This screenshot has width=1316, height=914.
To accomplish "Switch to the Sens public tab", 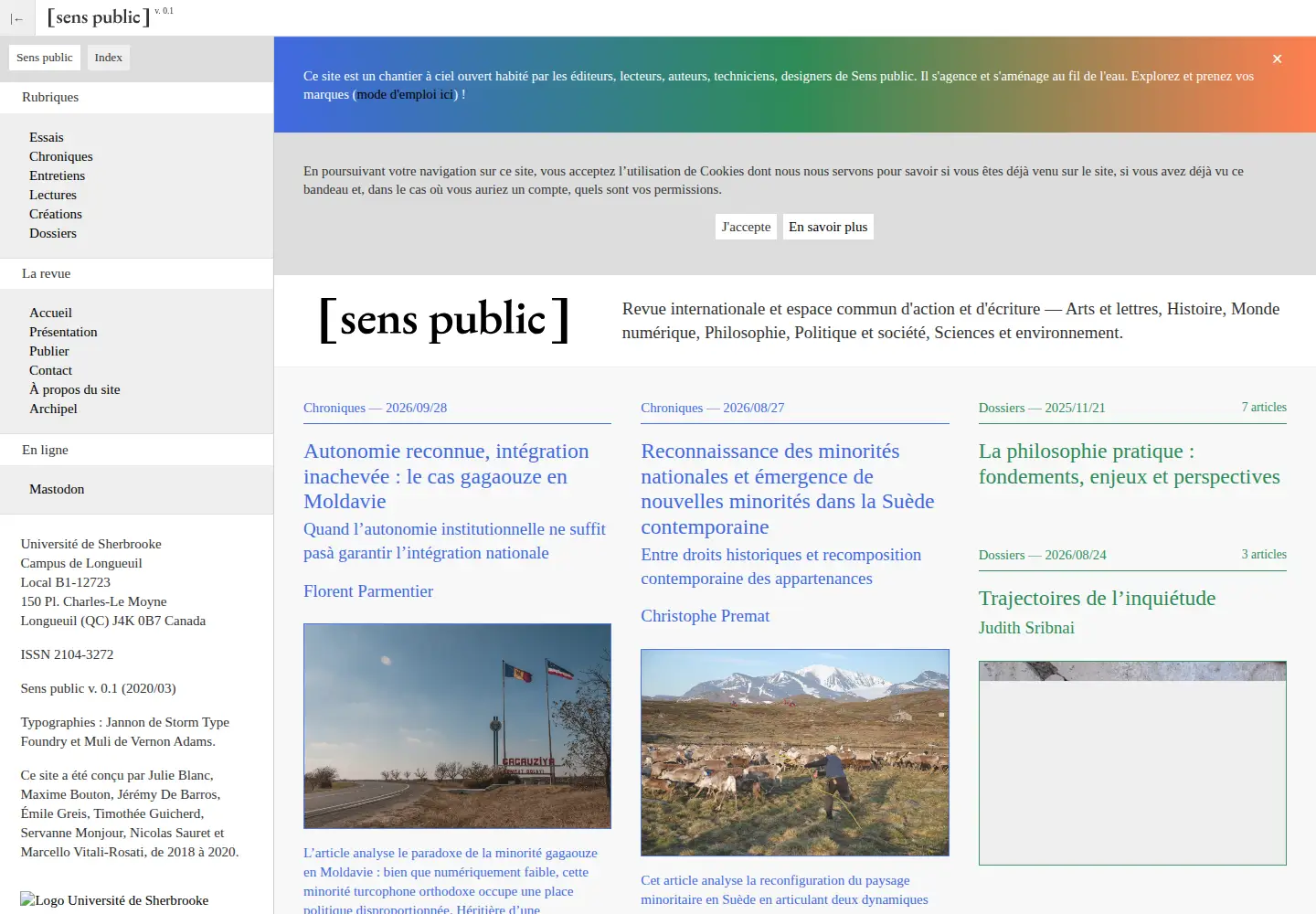I will 45,58.
